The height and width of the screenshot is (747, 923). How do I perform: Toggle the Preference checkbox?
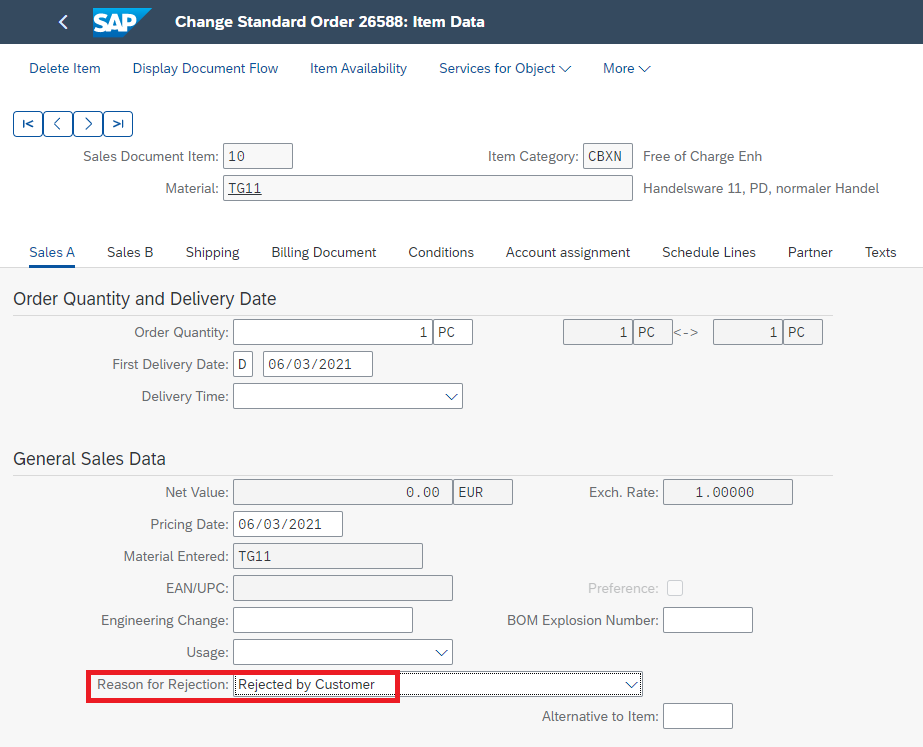(675, 588)
